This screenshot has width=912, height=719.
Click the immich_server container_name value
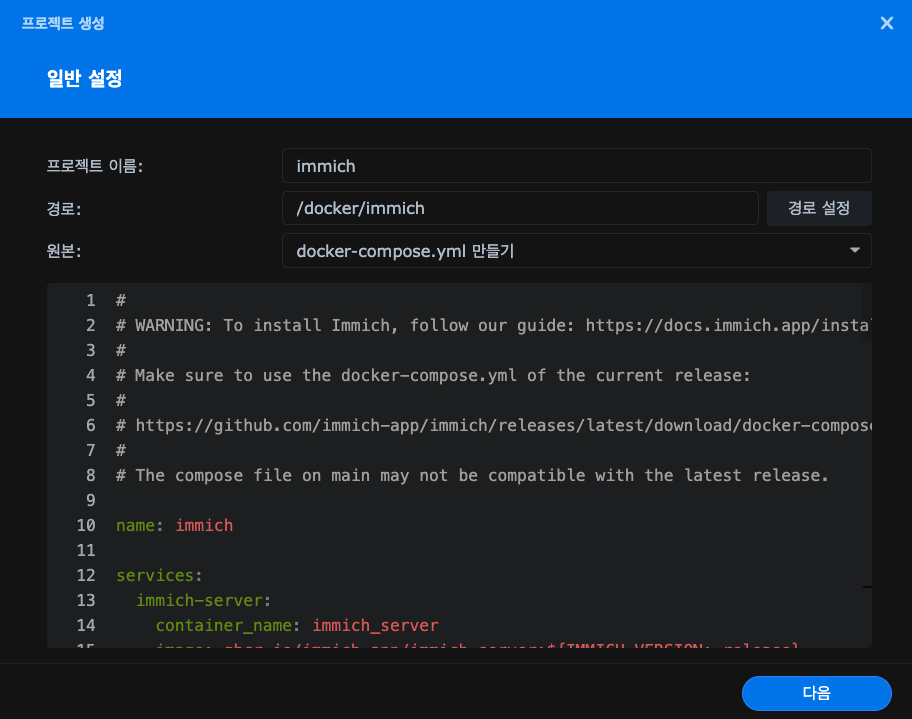point(375,626)
